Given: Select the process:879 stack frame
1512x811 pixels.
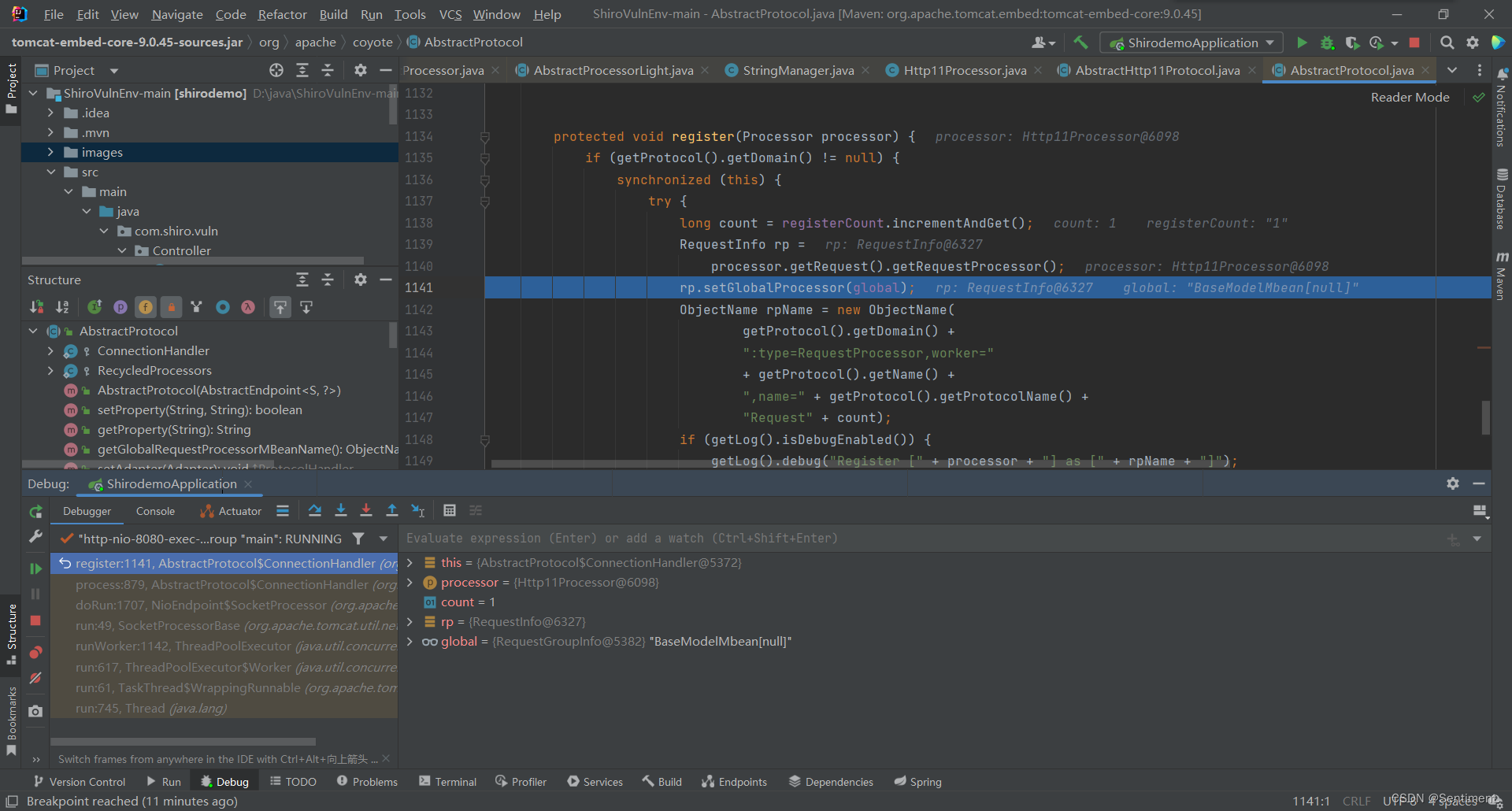Looking at the screenshot, I should click(x=225, y=584).
